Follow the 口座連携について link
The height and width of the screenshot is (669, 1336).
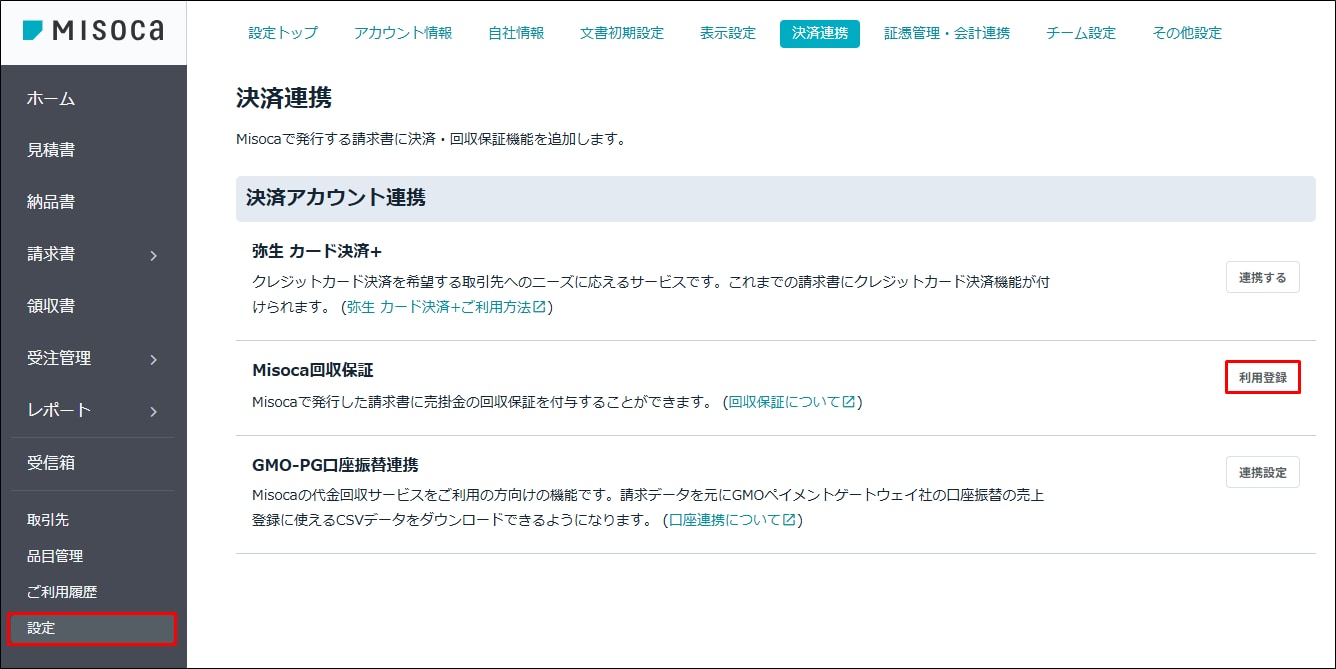click(x=732, y=520)
